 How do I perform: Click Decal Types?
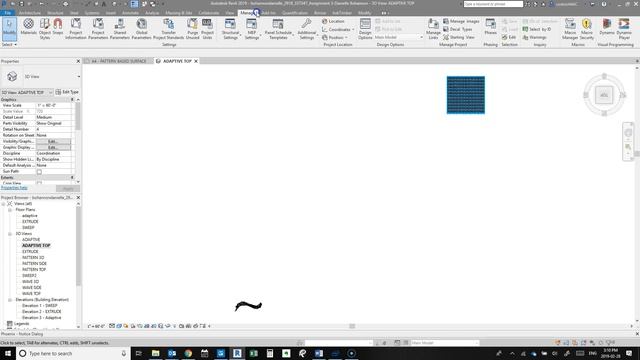[x=458, y=29]
